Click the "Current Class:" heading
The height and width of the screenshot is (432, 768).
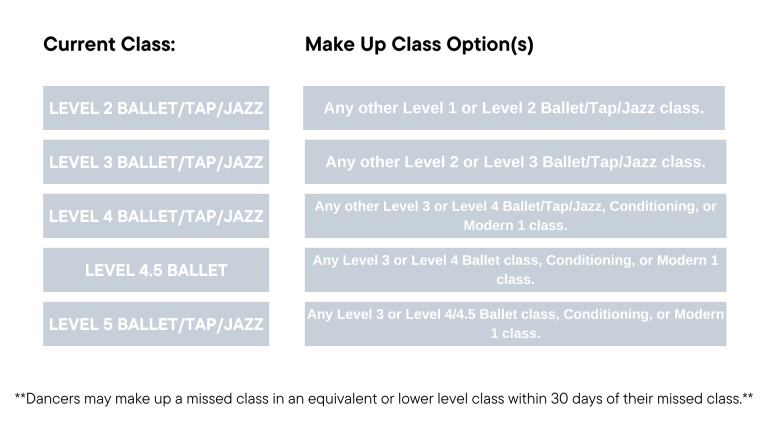(x=110, y=45)
